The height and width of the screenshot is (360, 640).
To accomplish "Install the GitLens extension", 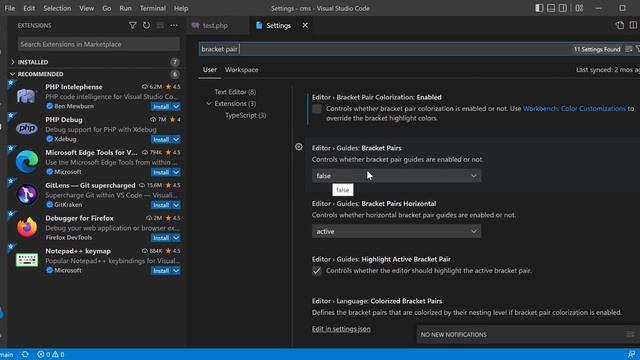I will [161, 205].
